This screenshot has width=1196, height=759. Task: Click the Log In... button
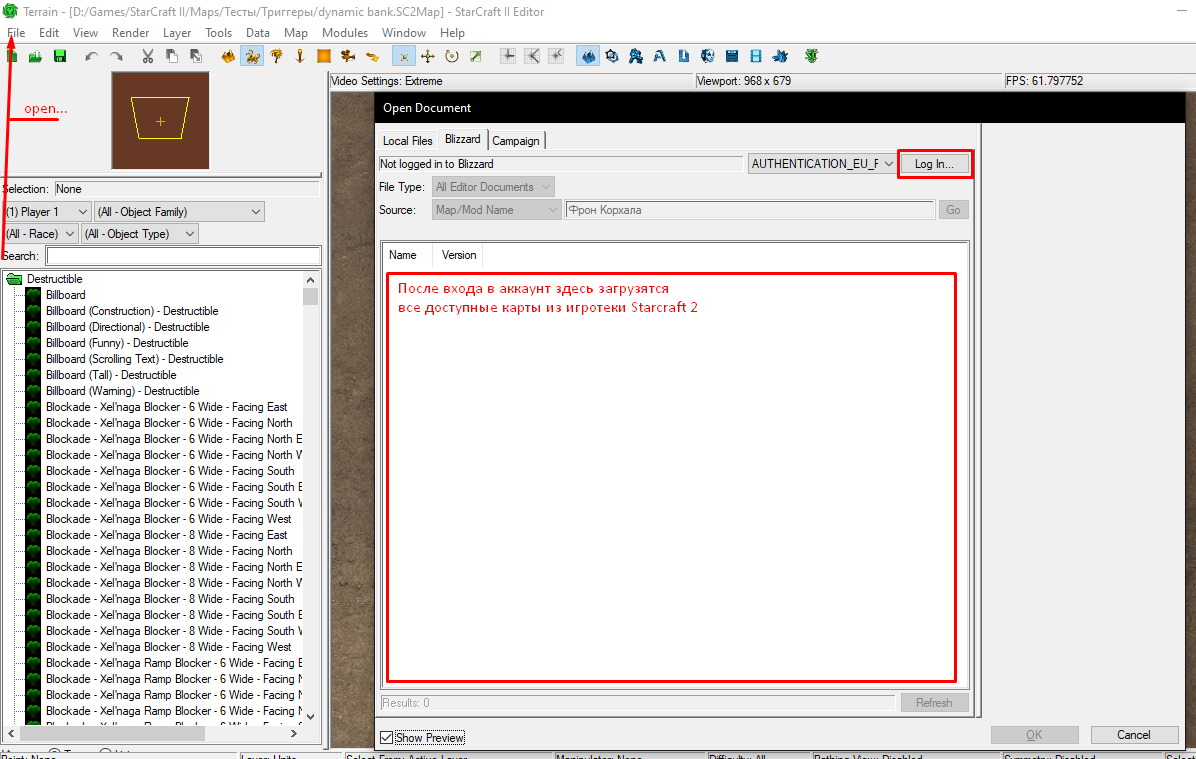[934, 164]
